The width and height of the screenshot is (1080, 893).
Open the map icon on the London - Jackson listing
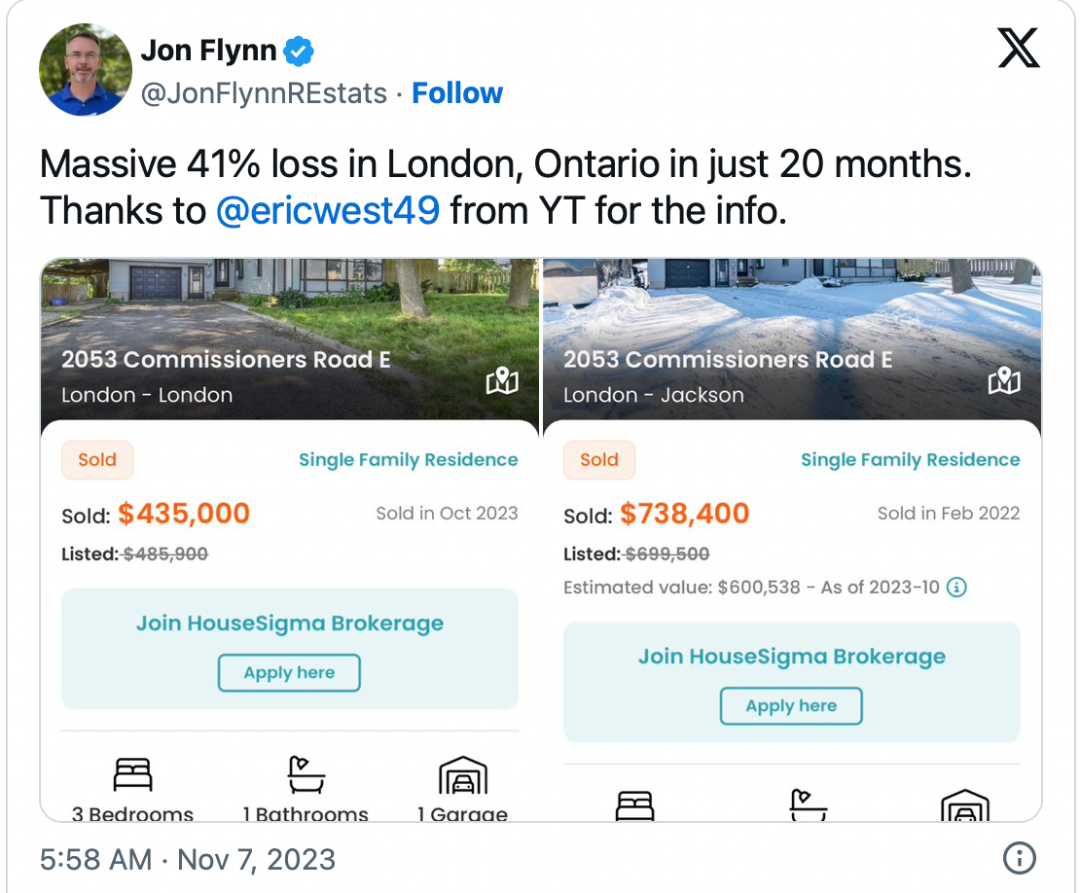[x=1004, y=381]
